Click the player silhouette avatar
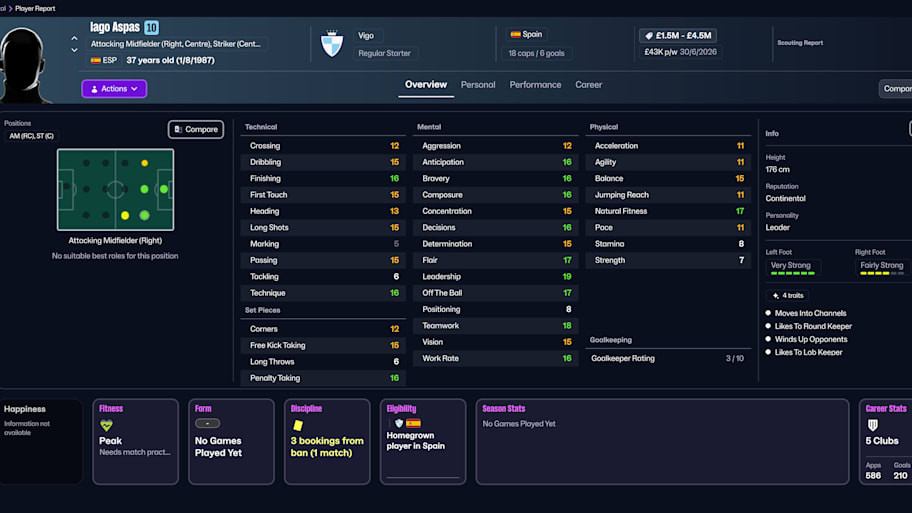The image size is (912, 513). pyautogui.click(x=25, y=62)
